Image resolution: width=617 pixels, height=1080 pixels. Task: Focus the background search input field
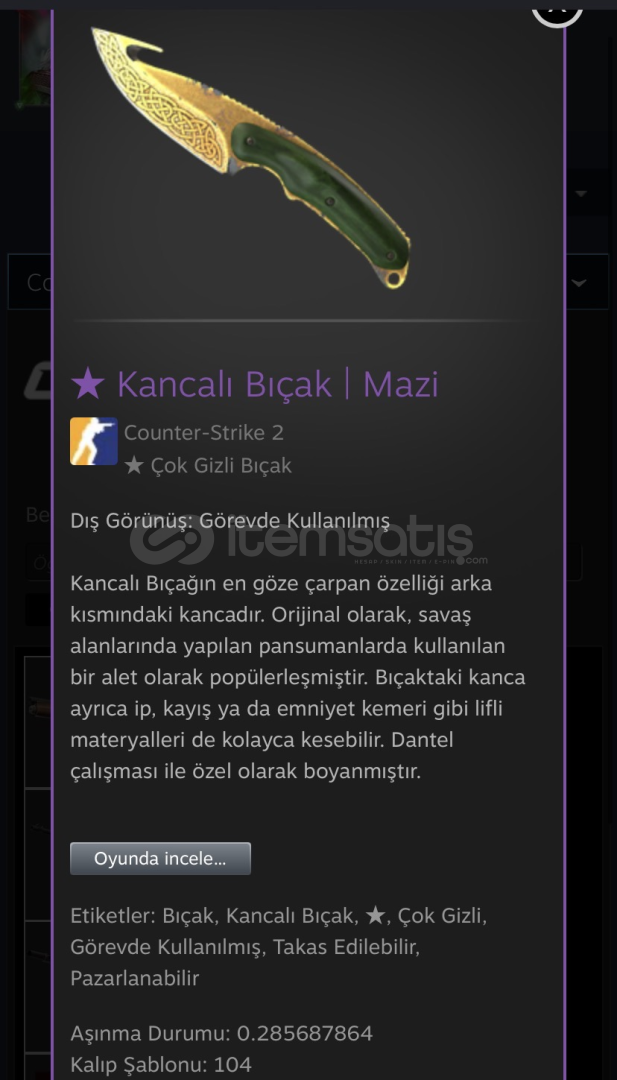coord(38,563)
